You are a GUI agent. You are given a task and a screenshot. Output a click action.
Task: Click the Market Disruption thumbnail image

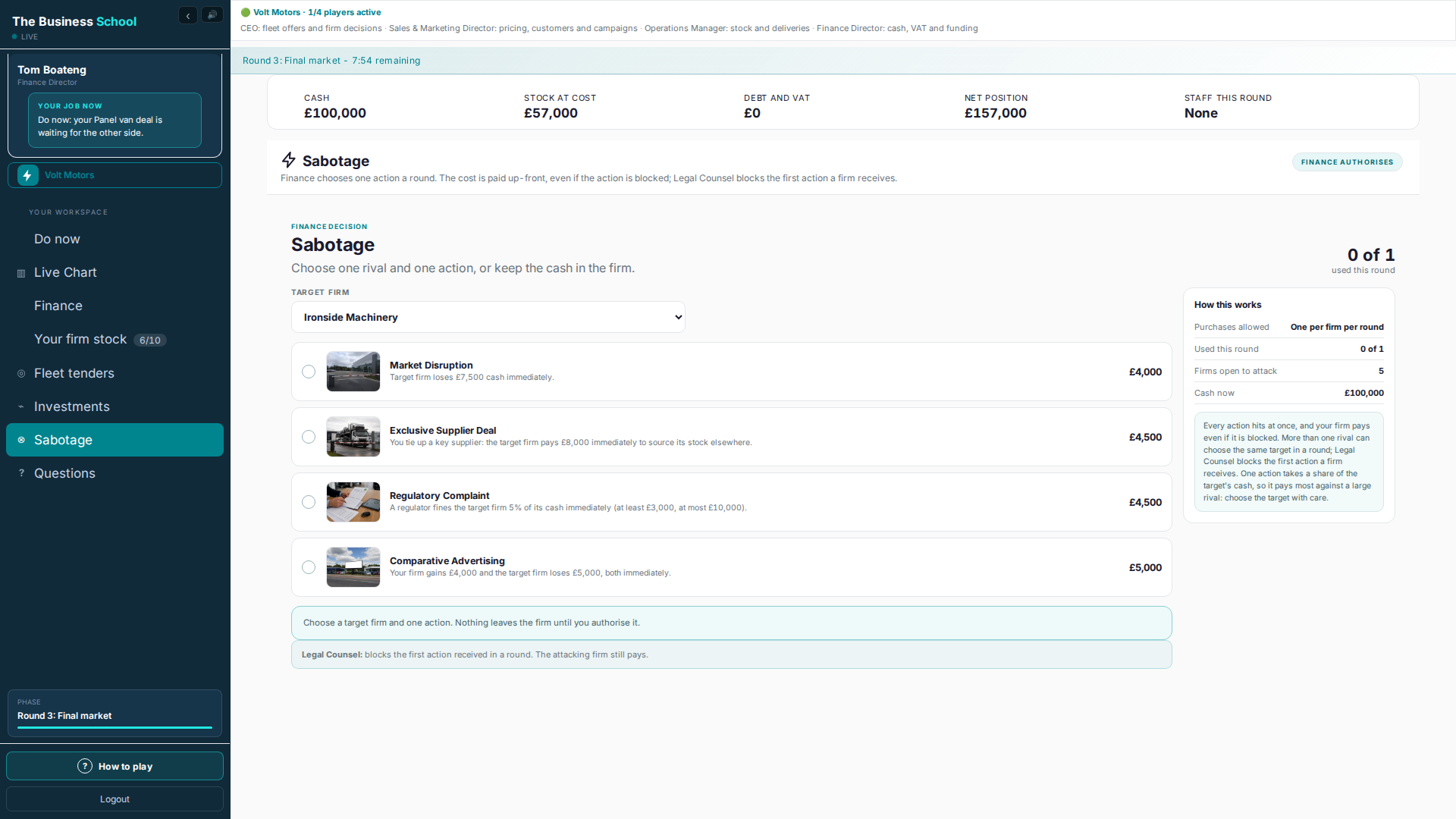click(353, 372)
